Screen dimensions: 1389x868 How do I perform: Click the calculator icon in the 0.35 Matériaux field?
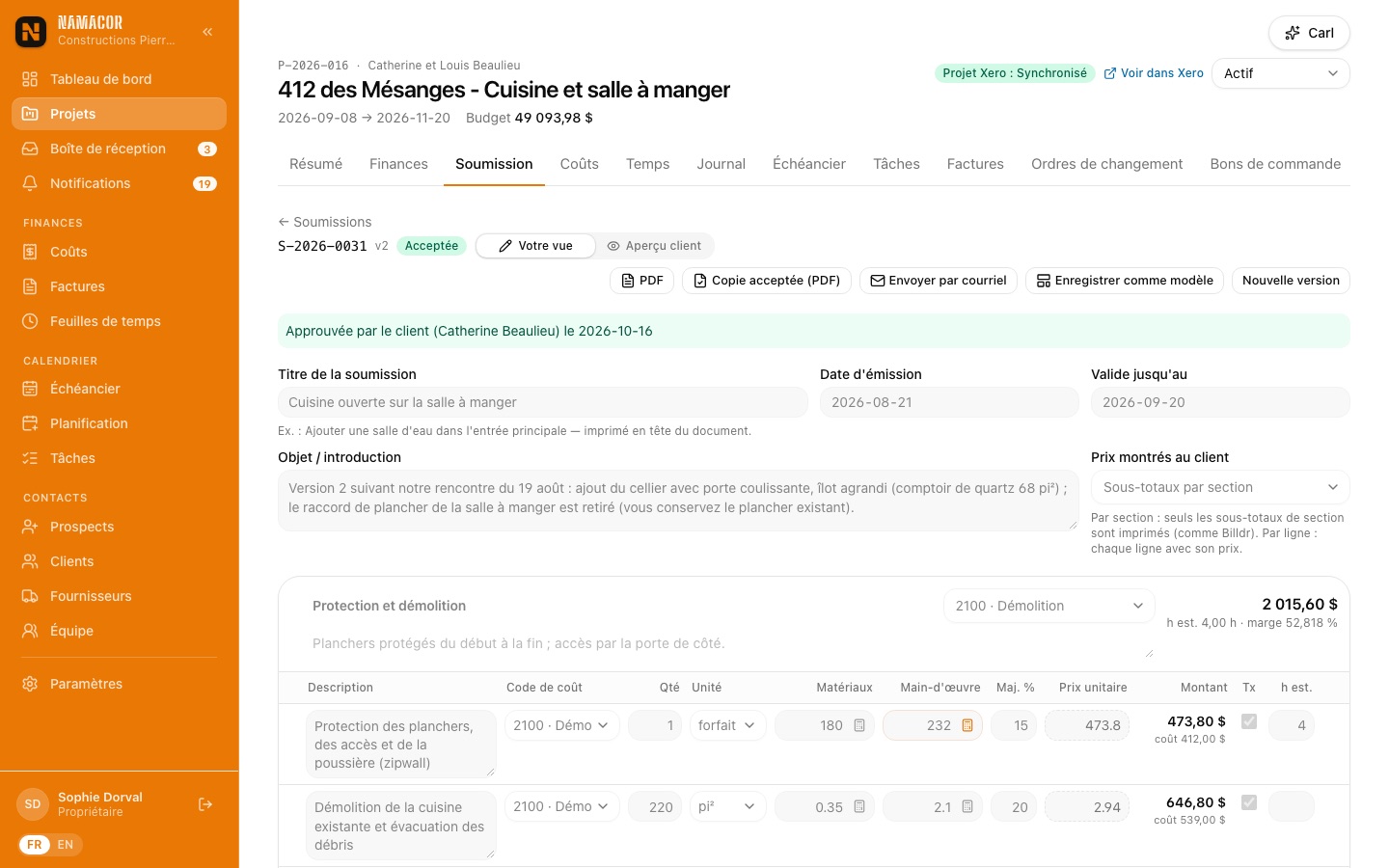pyautogui.click(x=859, y=807)
